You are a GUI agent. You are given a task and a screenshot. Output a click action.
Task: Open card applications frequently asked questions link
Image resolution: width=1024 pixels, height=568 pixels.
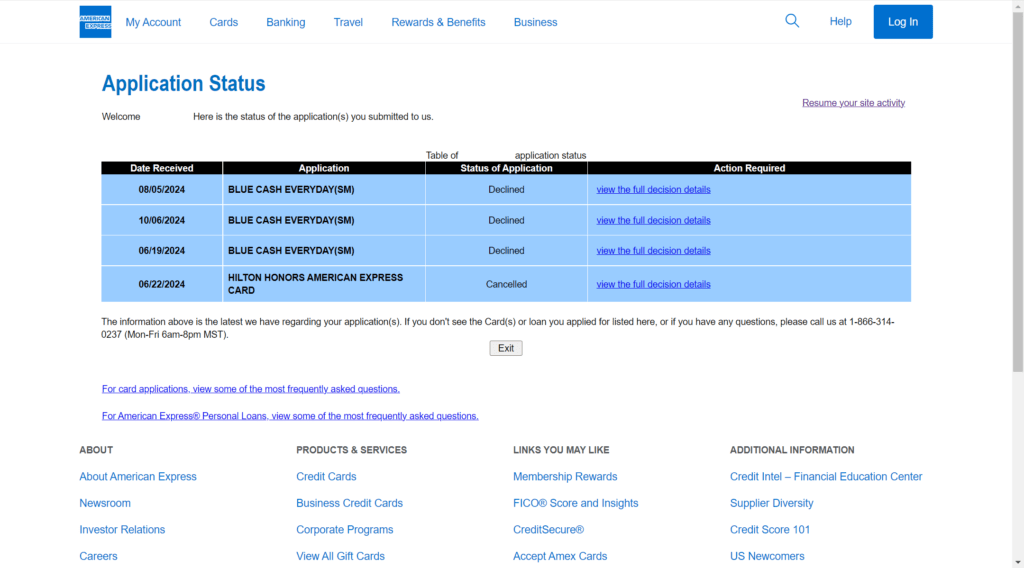[x=251, y=389]
